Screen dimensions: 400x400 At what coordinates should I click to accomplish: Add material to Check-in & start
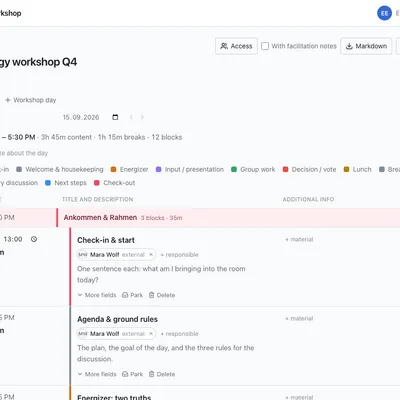pos(299,239)
